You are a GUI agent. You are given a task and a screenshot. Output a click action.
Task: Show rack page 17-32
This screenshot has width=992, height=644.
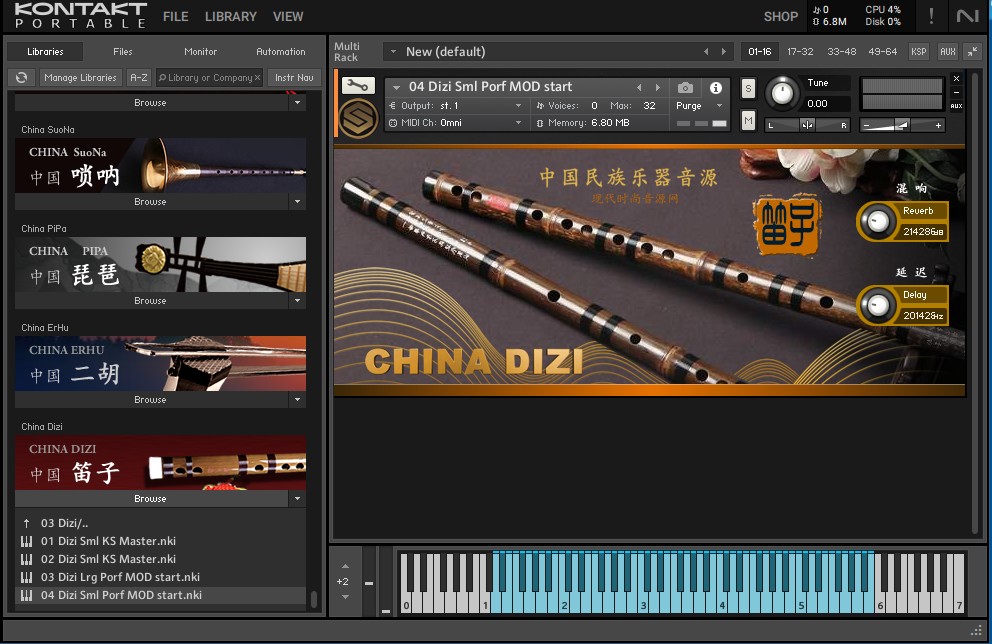click(x=800, y=52)
